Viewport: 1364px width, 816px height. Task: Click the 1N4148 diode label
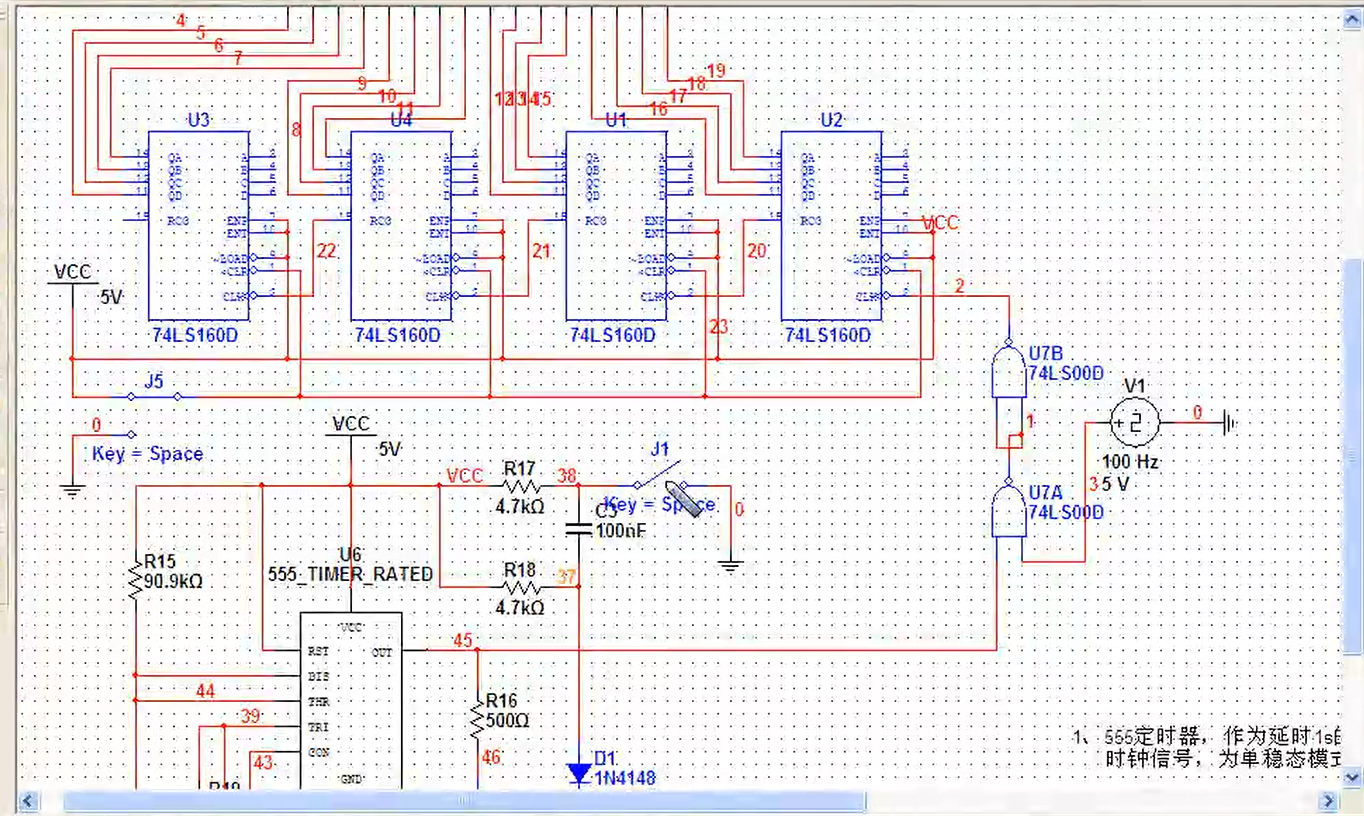[x=626, y=778]
